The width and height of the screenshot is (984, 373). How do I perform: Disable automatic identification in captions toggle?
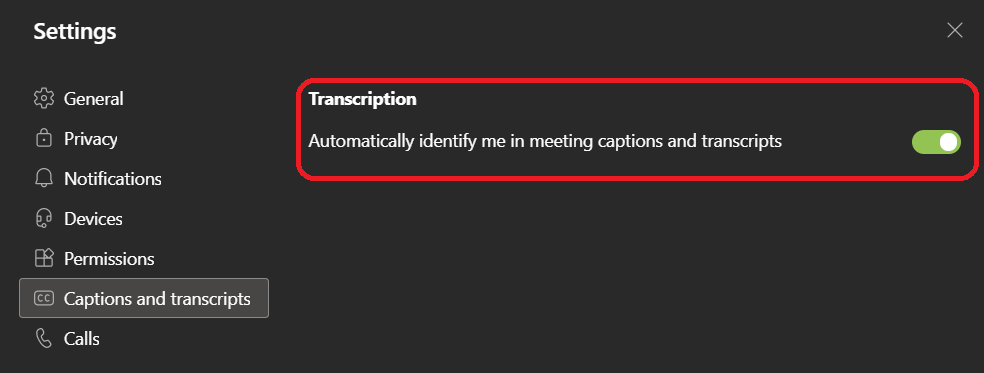click(x=936, y=142)
